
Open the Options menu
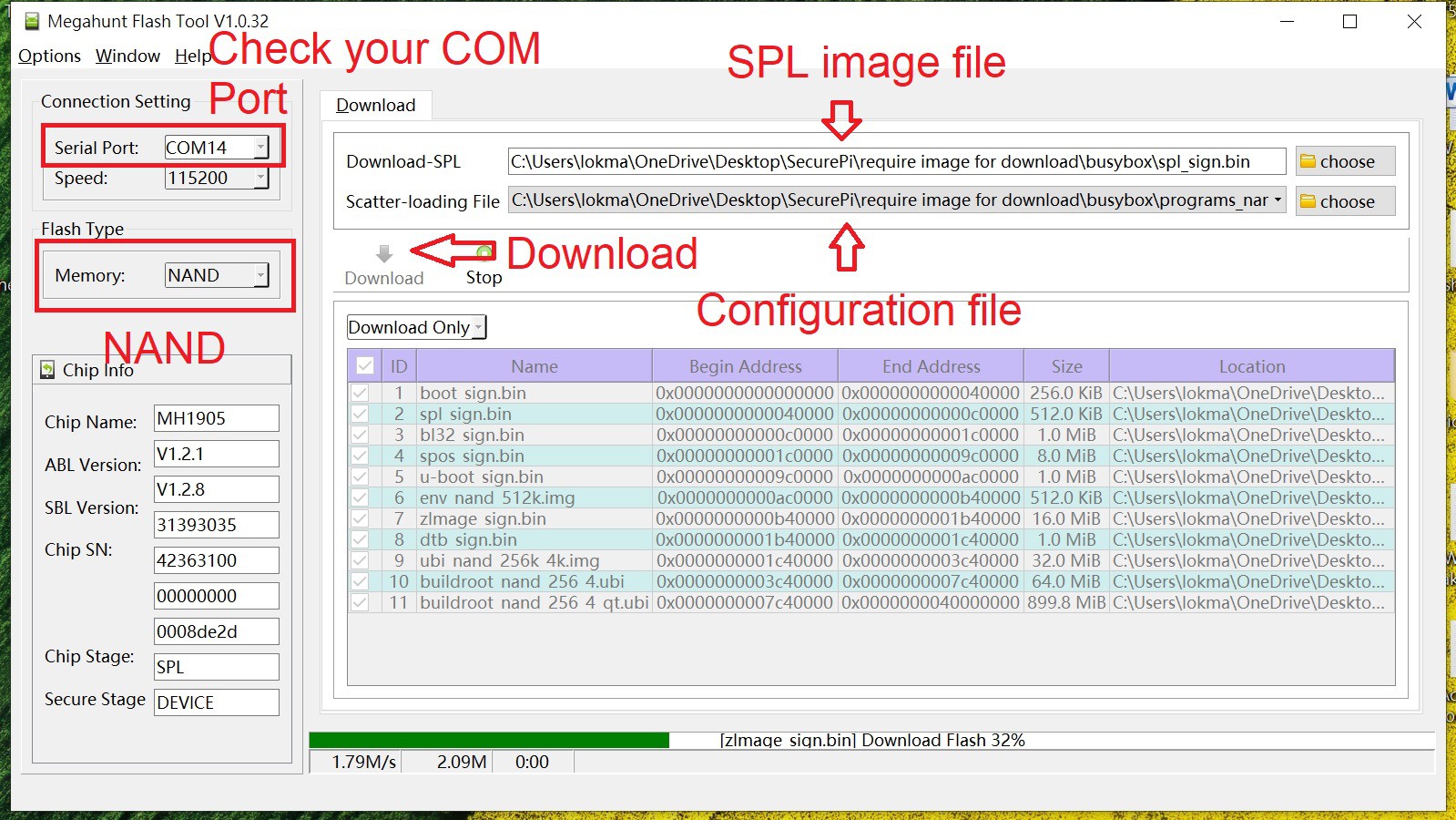tap(49, 56)
